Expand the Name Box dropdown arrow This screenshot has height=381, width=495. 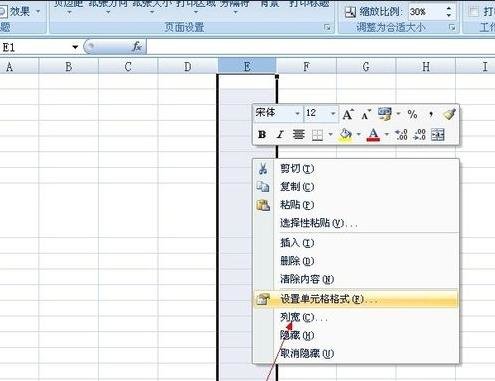coord(75,47)
